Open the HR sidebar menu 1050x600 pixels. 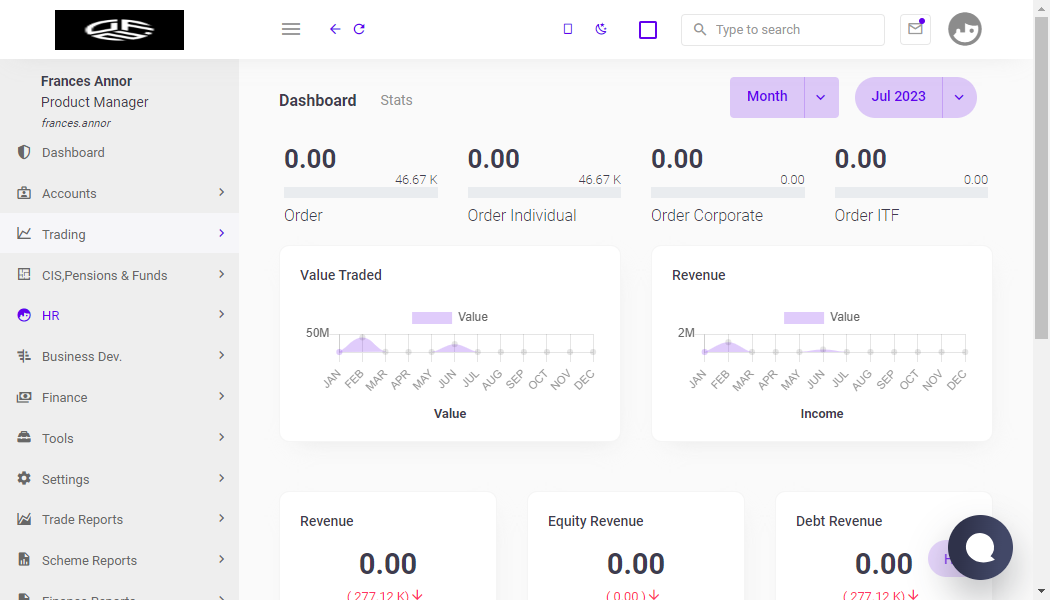click(119, 315)
